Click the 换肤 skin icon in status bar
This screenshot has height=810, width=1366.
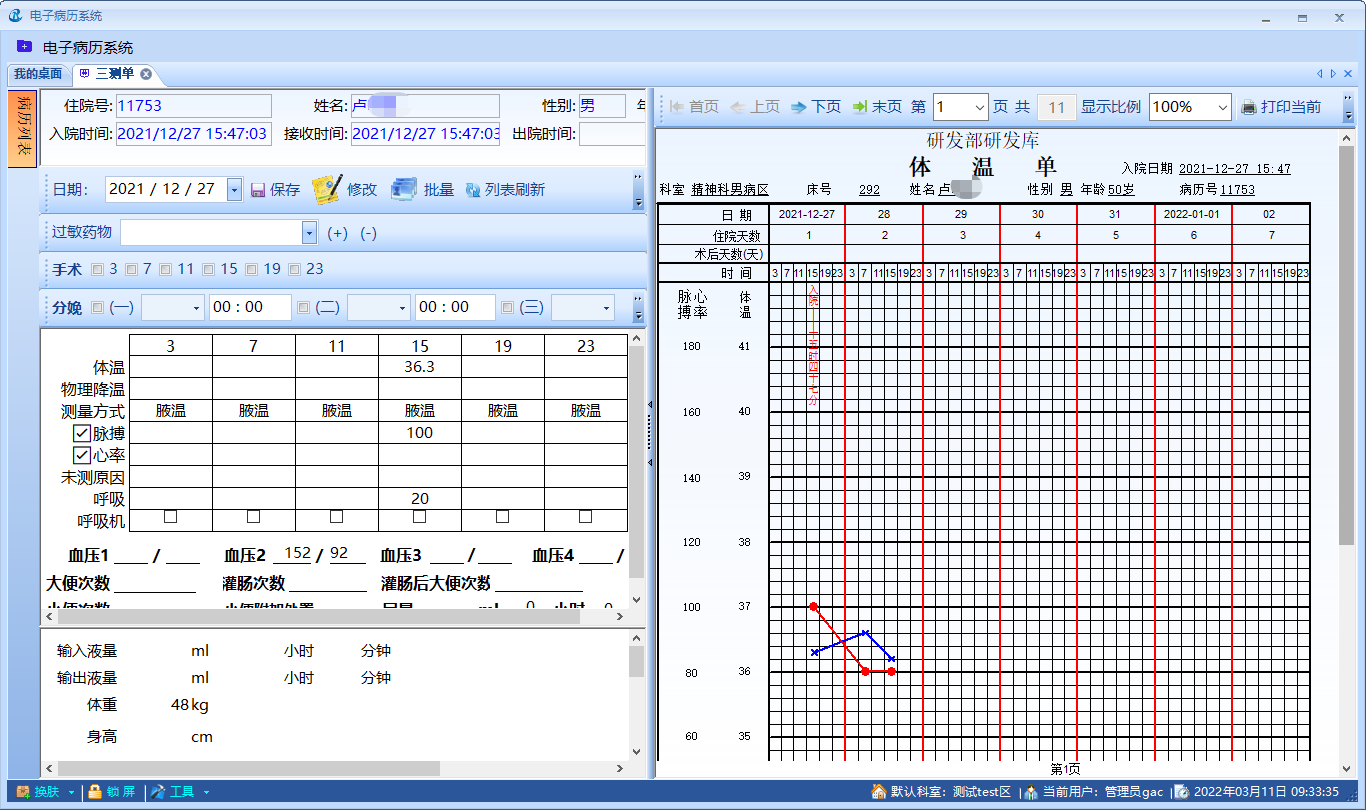point(22,792)
